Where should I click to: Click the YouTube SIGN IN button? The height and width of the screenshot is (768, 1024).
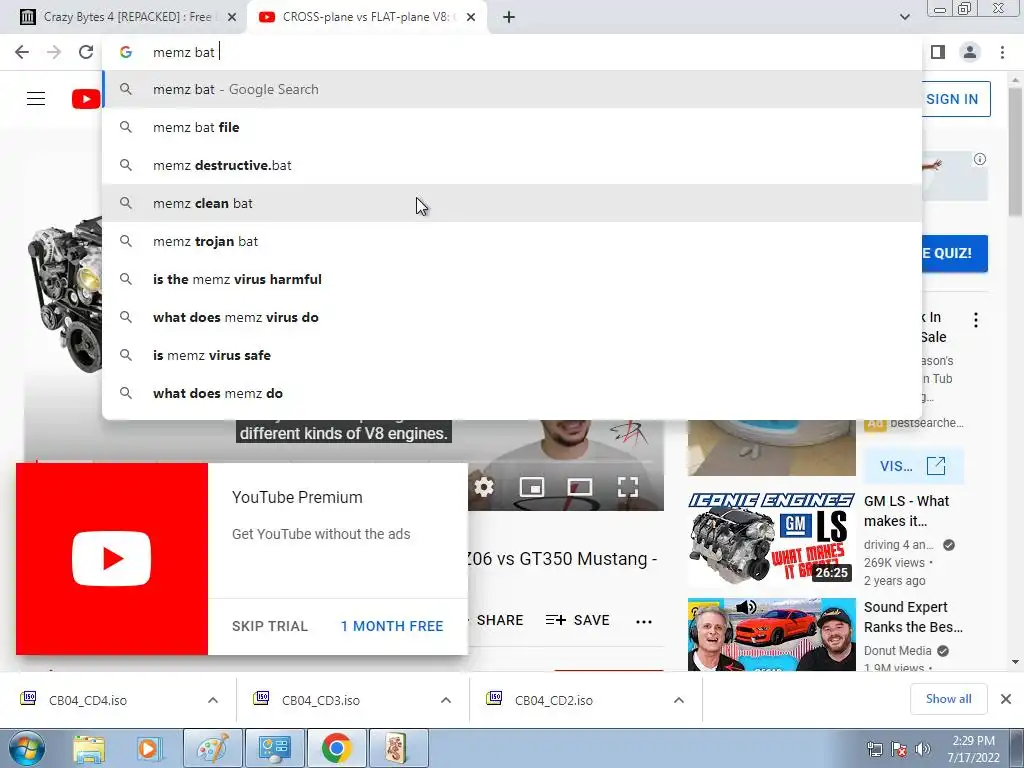point(956,99)
